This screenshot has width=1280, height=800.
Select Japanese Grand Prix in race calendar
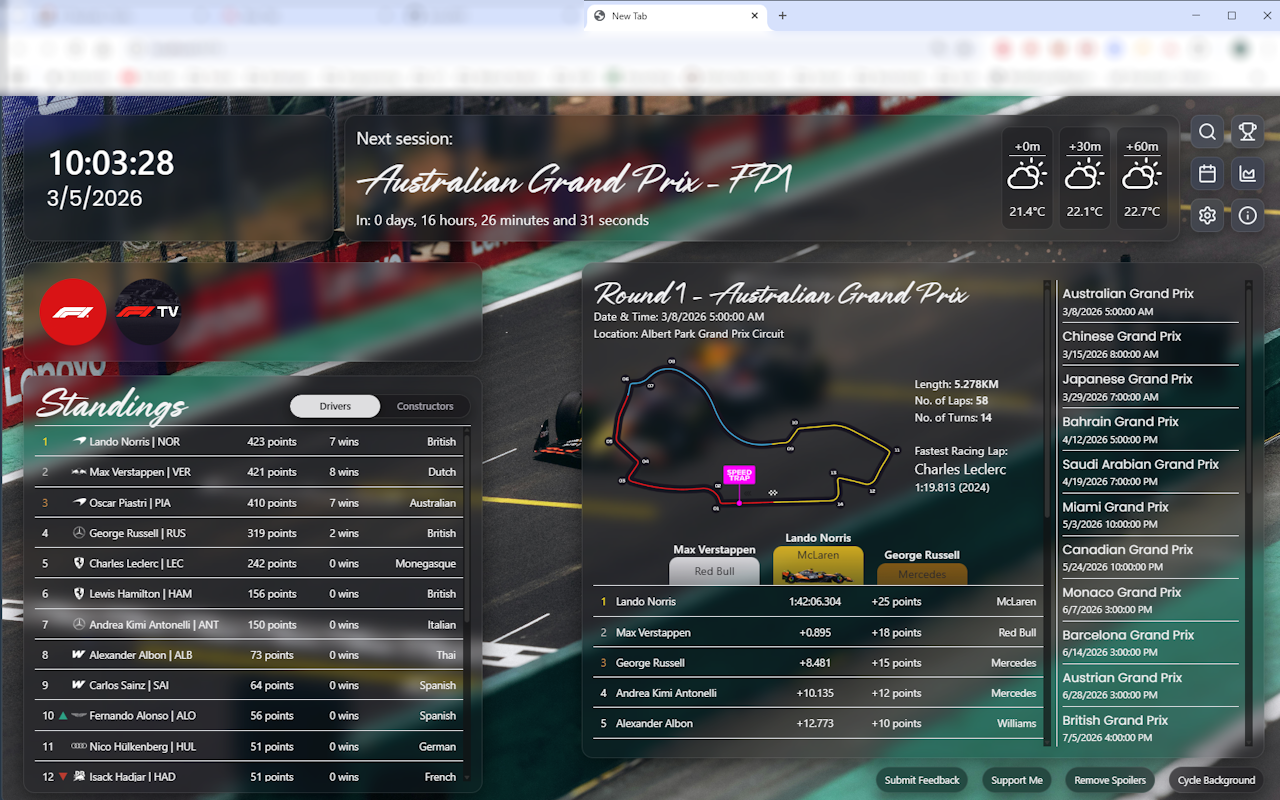pyautogui.click(x=1150, y=387)
